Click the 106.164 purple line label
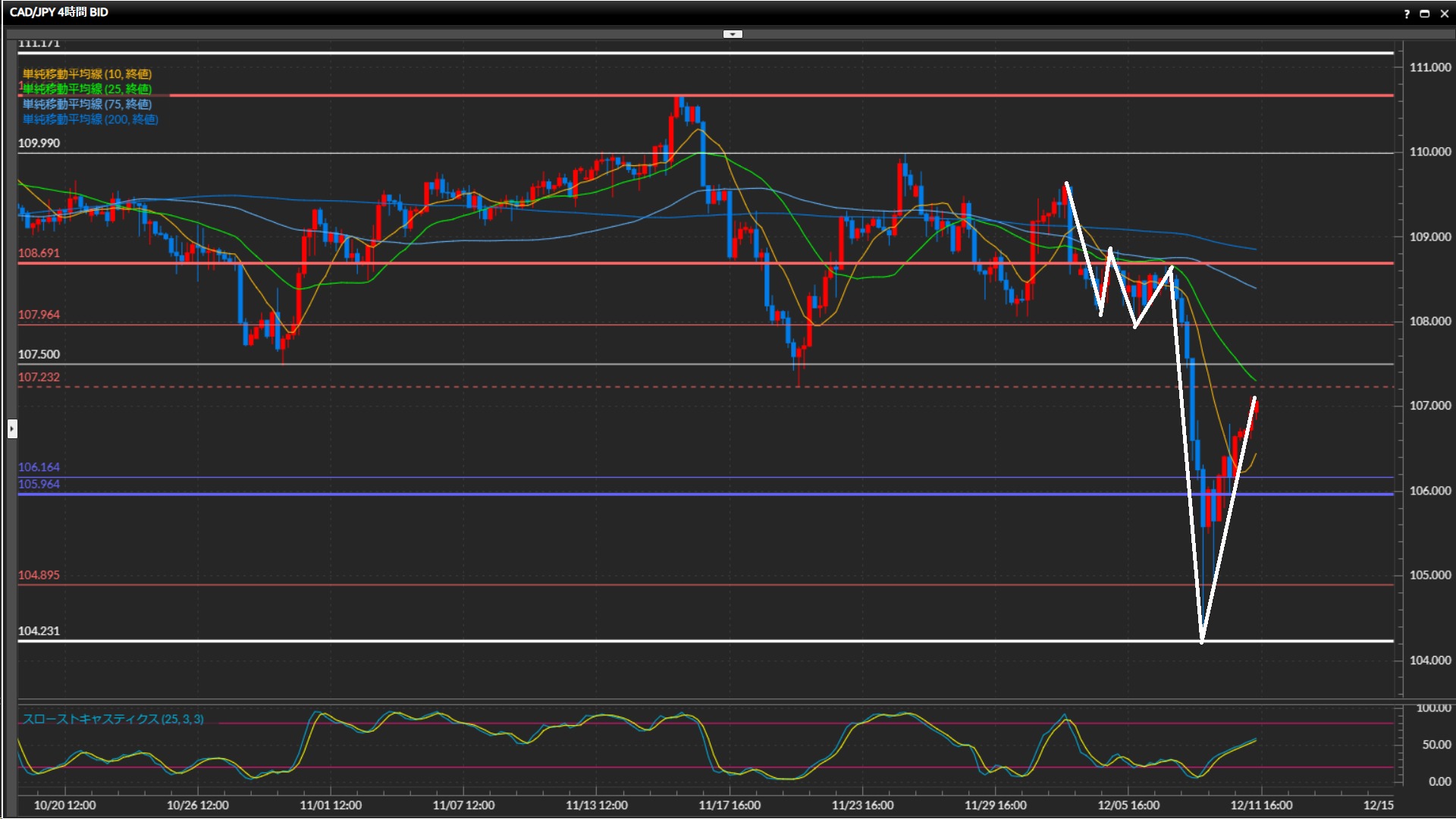The image size is (1456, 819). (39, 467)
